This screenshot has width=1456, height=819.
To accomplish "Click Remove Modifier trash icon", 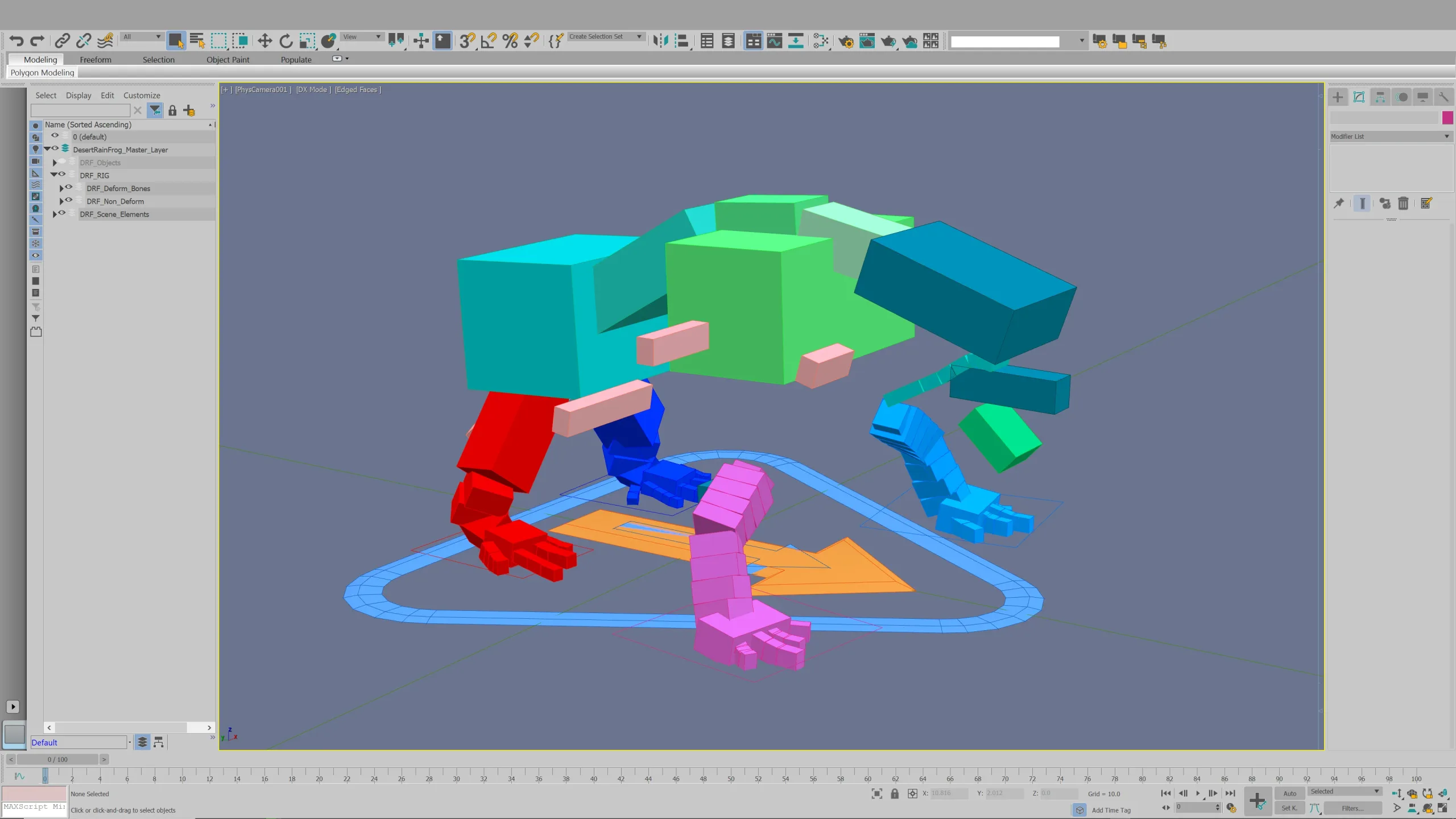I will pos(1403,204).
